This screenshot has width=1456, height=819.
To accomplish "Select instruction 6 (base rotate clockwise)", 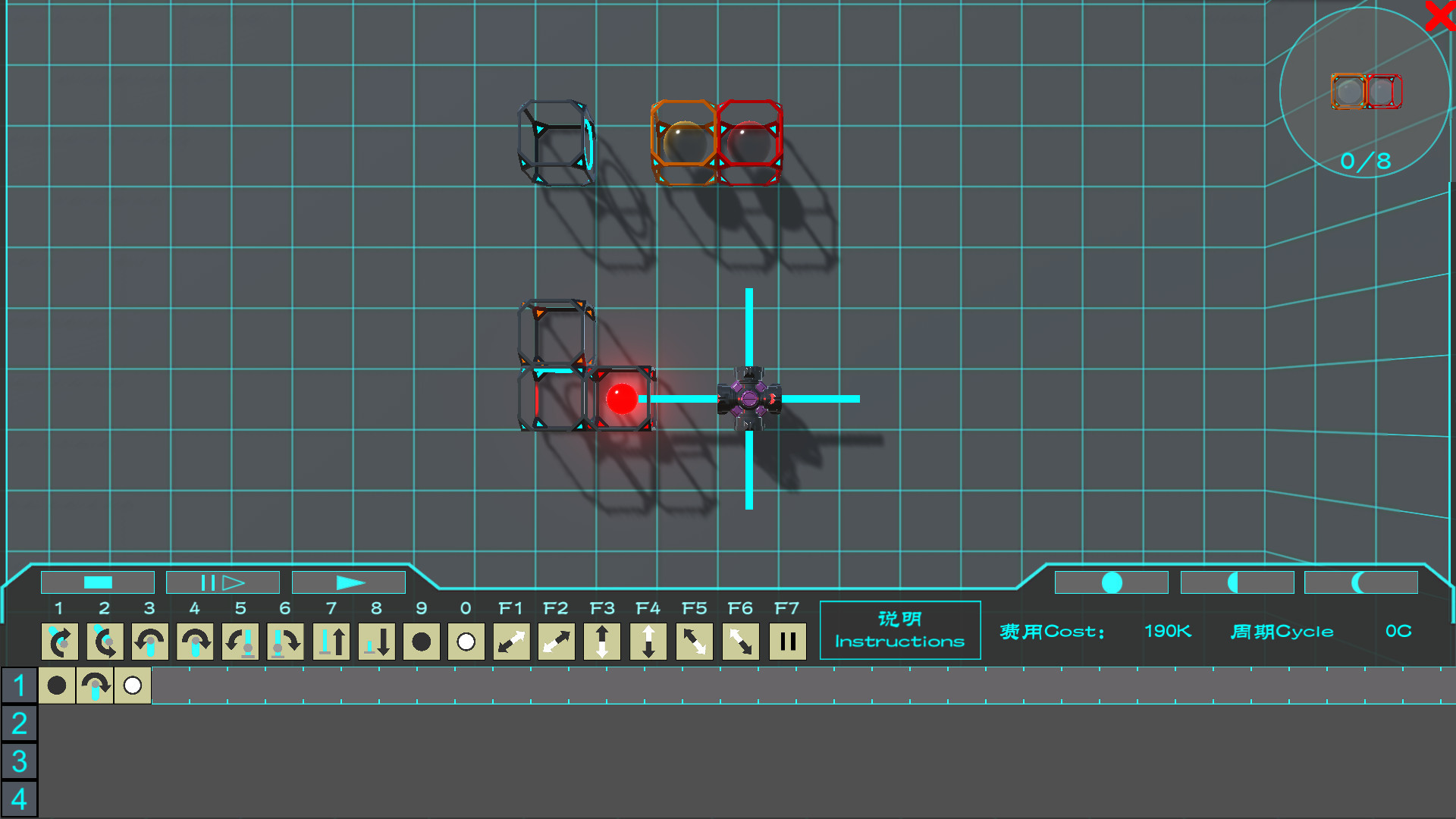I will 285,642.
